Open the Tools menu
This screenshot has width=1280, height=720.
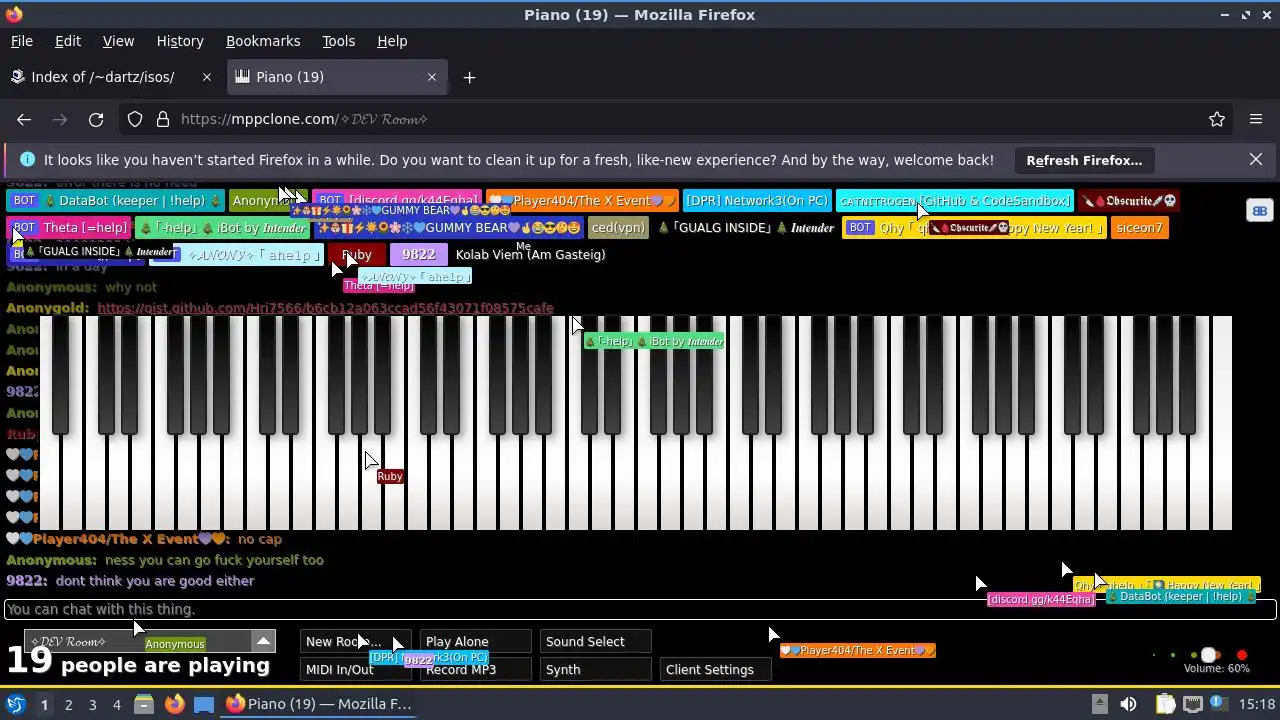point(338,41)
